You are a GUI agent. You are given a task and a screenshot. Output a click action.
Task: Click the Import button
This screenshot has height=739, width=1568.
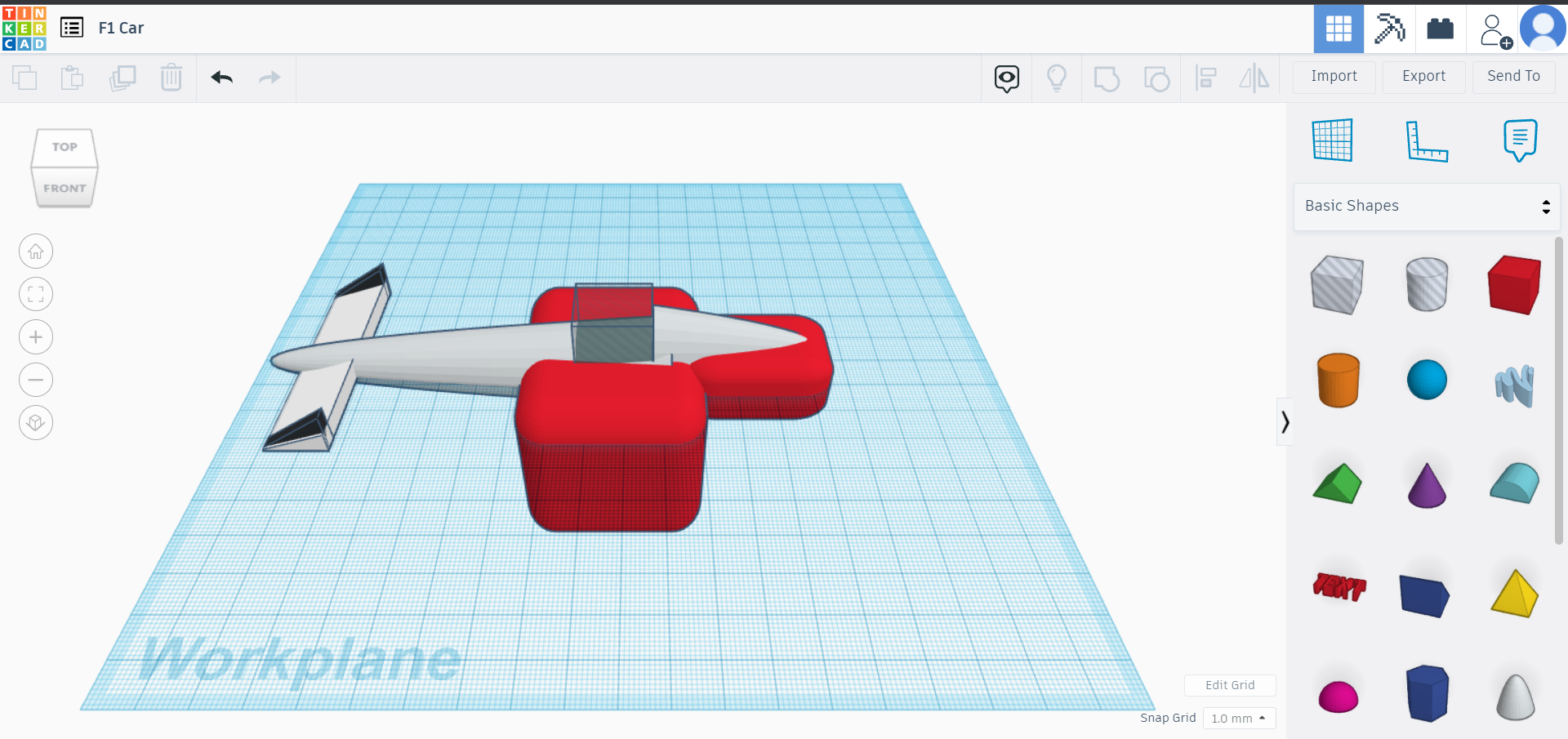click(x=1334, y=77)
